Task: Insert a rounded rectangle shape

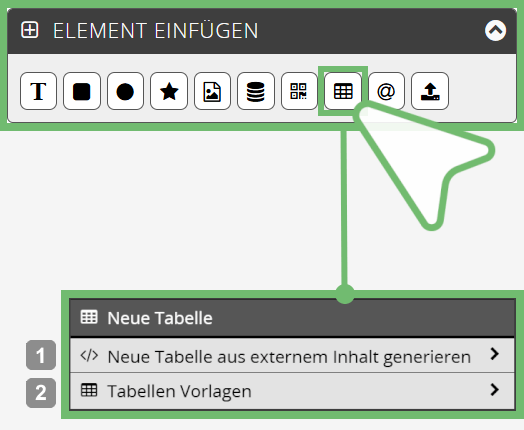Action: coord(82,91)
